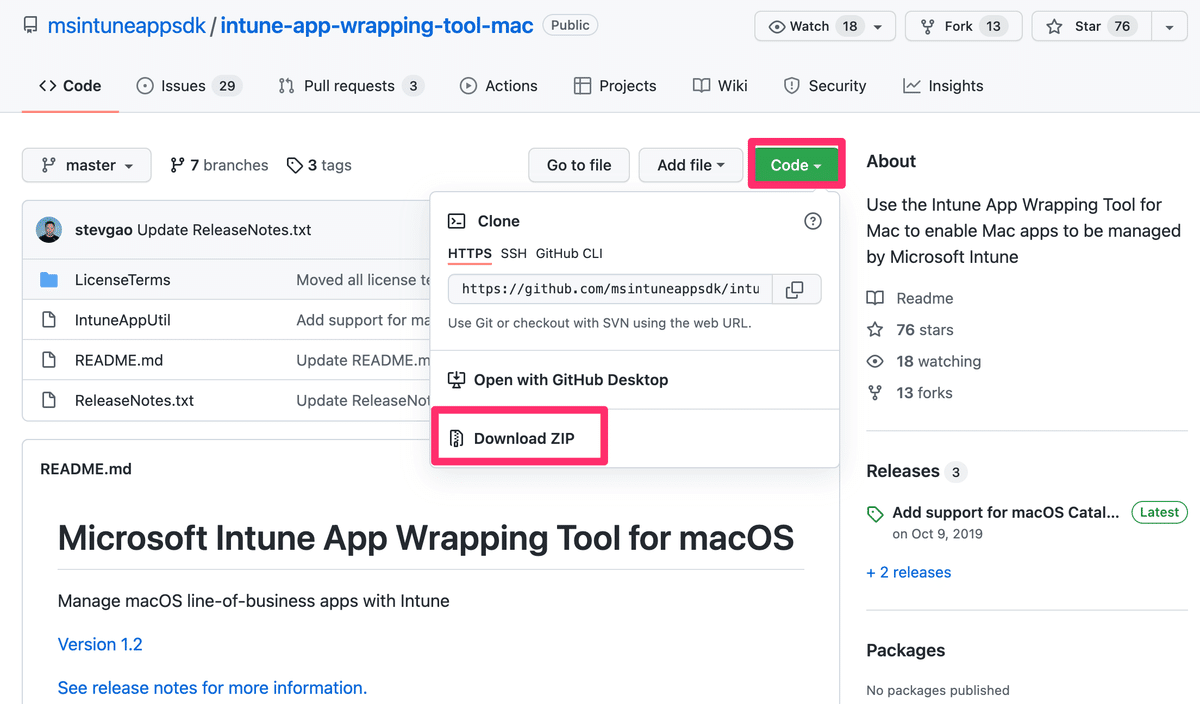Screen dimensions: 1200x704
Task: Click the README.md header above the readme
Action: coord(86,469)
